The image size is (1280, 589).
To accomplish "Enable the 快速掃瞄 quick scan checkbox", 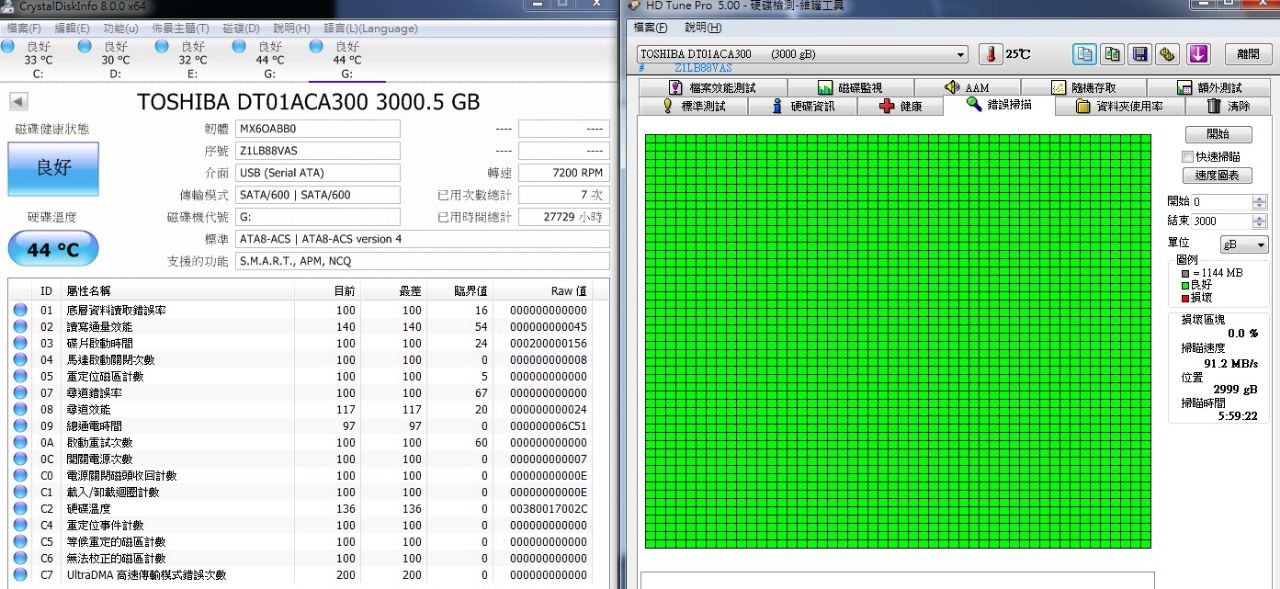I will pos(1188,156).
